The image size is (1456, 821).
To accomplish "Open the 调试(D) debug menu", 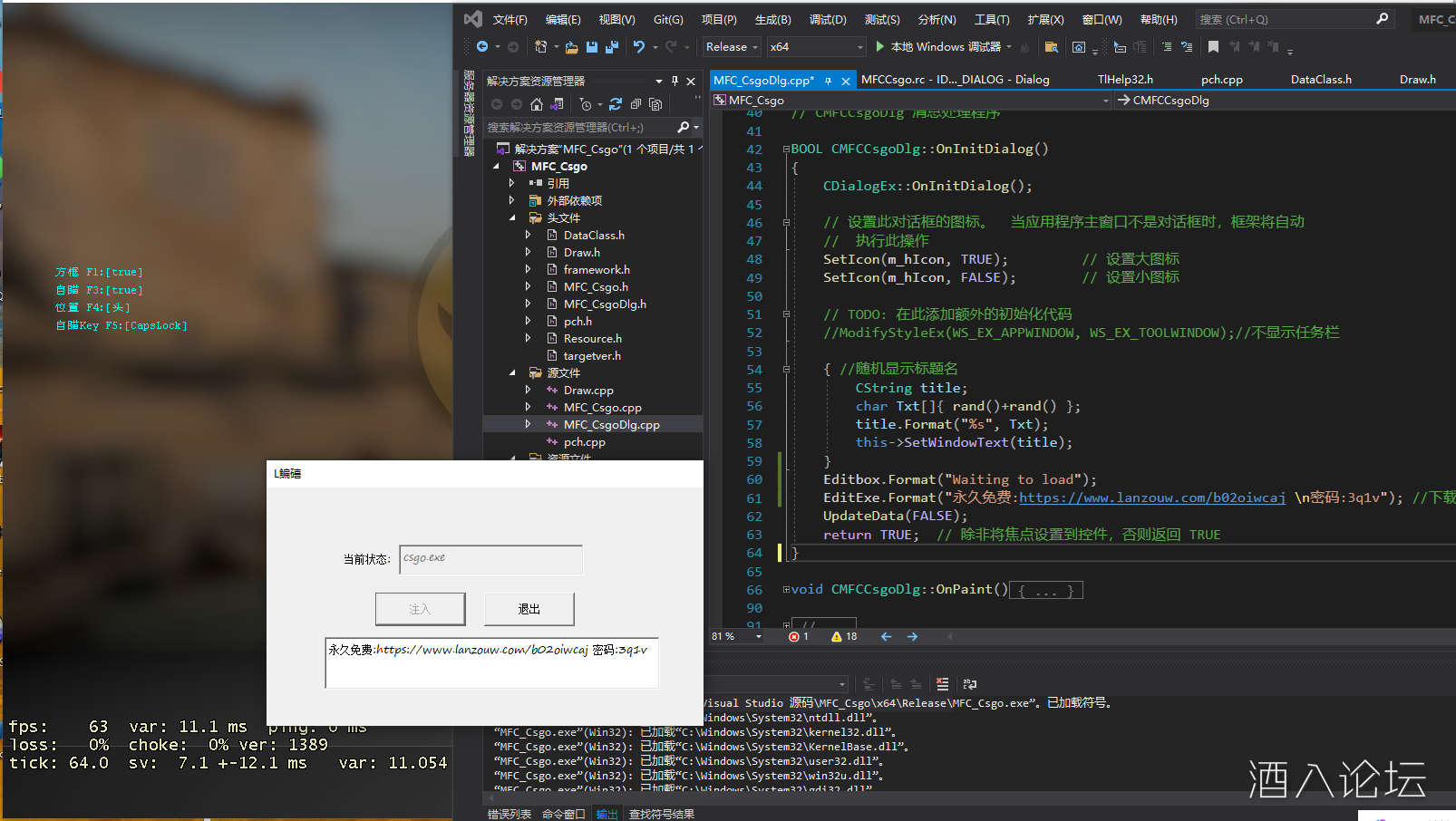I will pyautogui.click(x=828, y=19).
